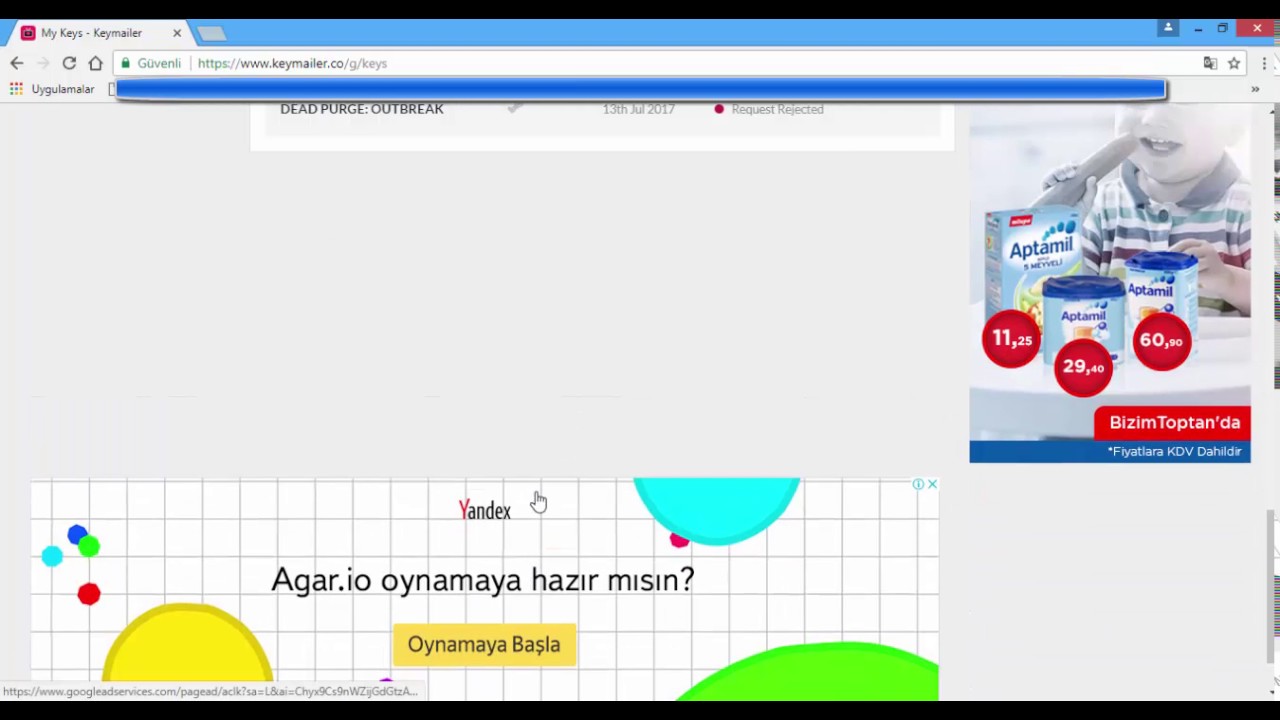This screenshot has width=1280, height=720.
Task: Click the page vertical scrollbar thumb
Action: click(x=1272, y=585)
